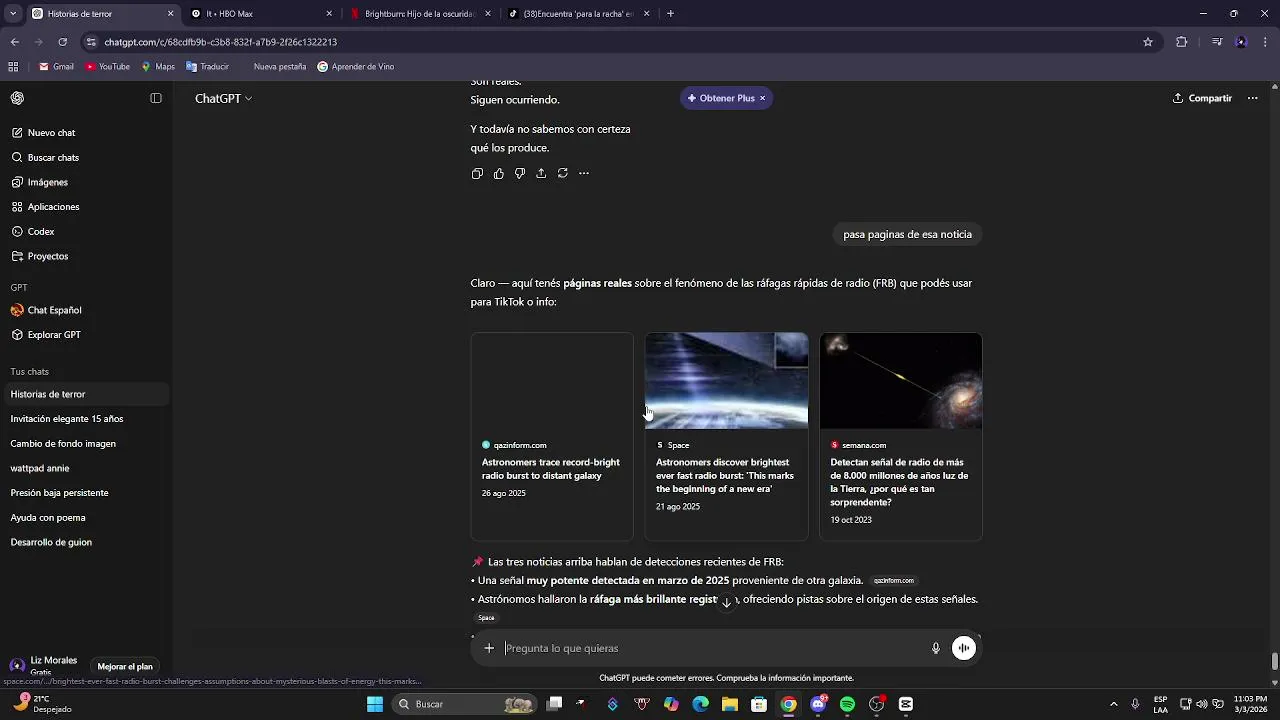The image size is (1280, 720).
Task: Expand the ChatGPT model dropdown
Action: coord(223,98)
